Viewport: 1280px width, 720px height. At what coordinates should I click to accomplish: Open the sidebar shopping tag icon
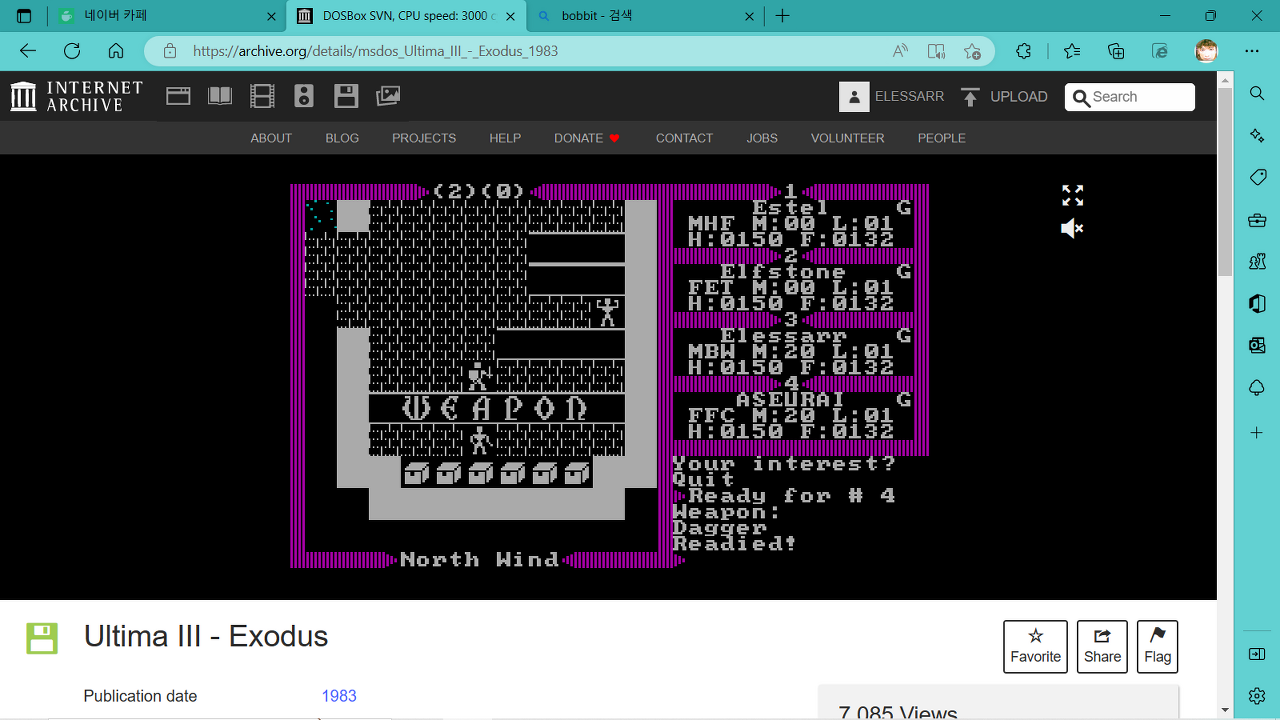click(1257, 177)
